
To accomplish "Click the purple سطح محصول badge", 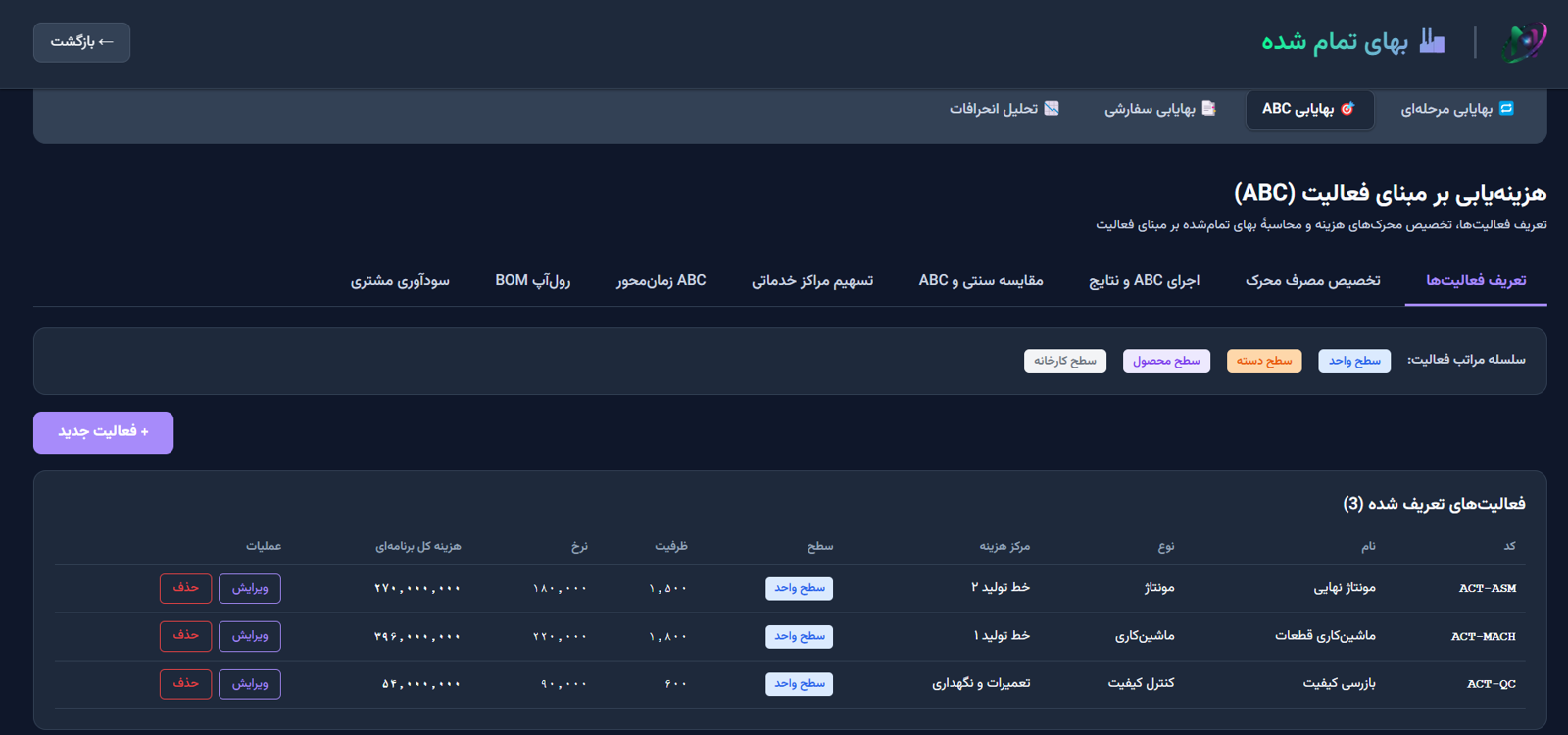I will click(1166, 361).
